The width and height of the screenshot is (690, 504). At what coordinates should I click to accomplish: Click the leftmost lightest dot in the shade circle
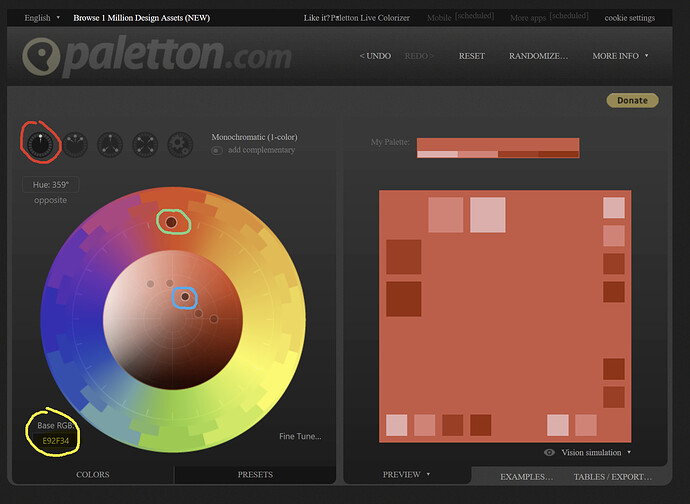coord(150,284)
